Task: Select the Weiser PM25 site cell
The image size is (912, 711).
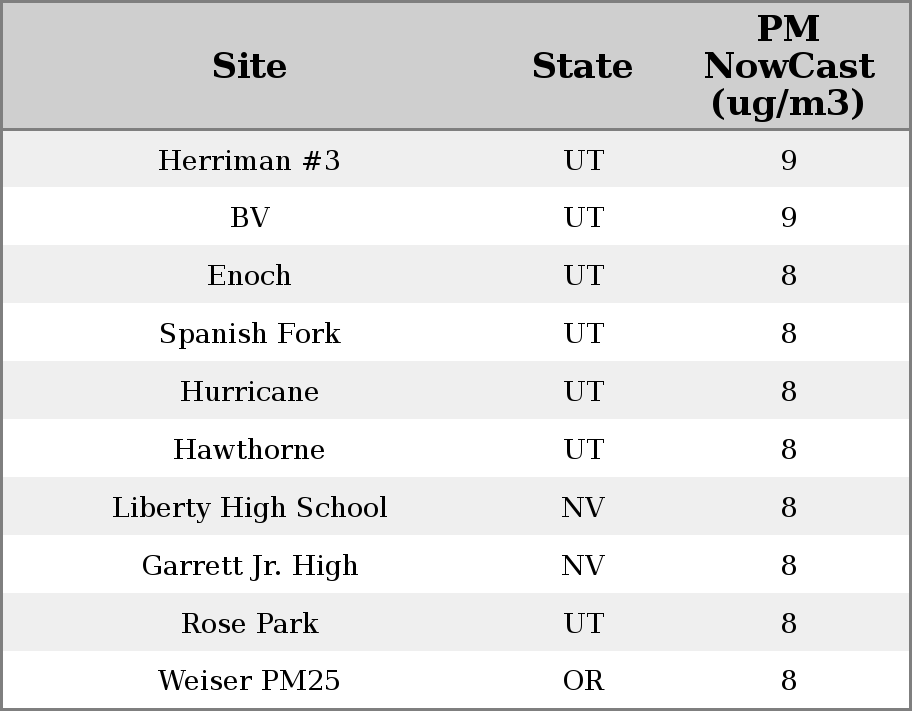Action: coord(249,681)
